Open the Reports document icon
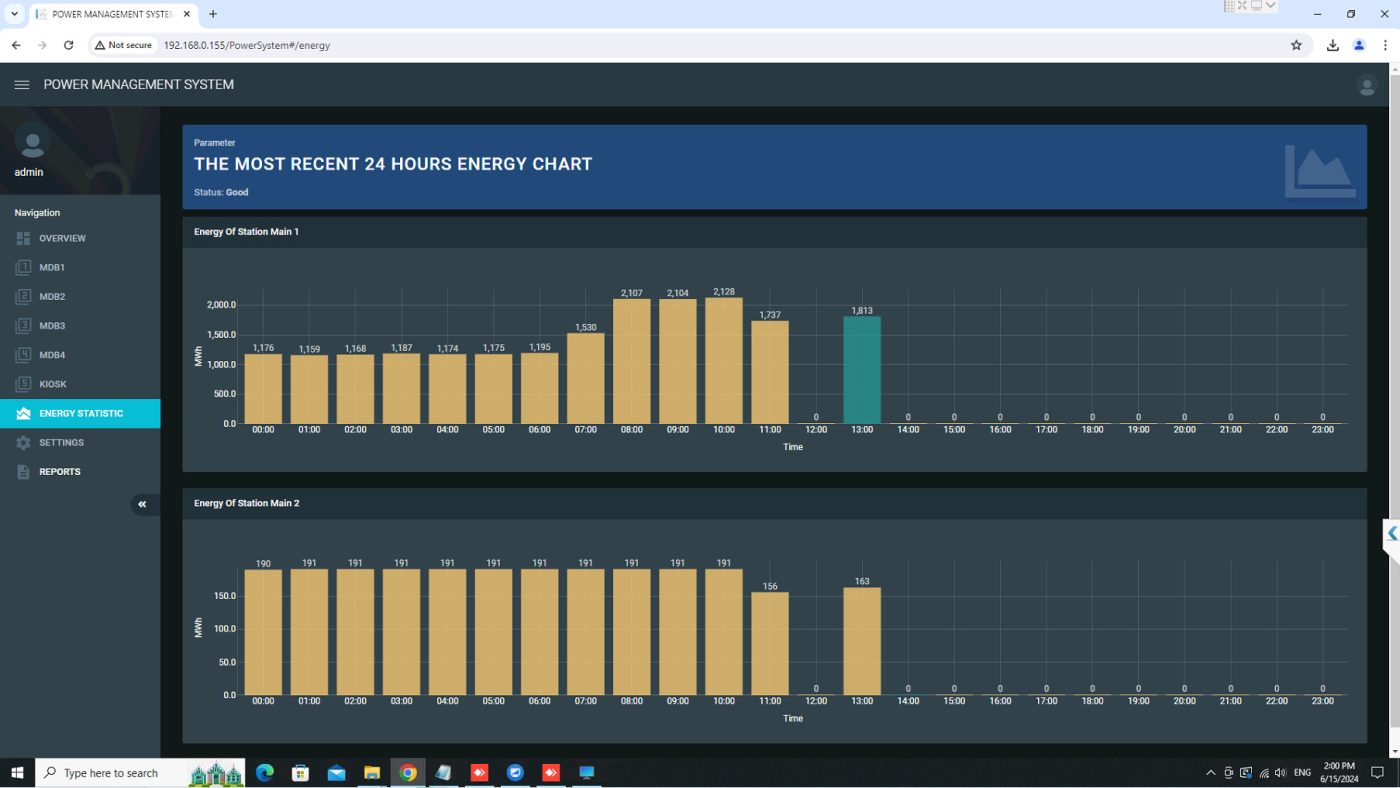Screen dimensions: 1400x788 tap(23, 472)
